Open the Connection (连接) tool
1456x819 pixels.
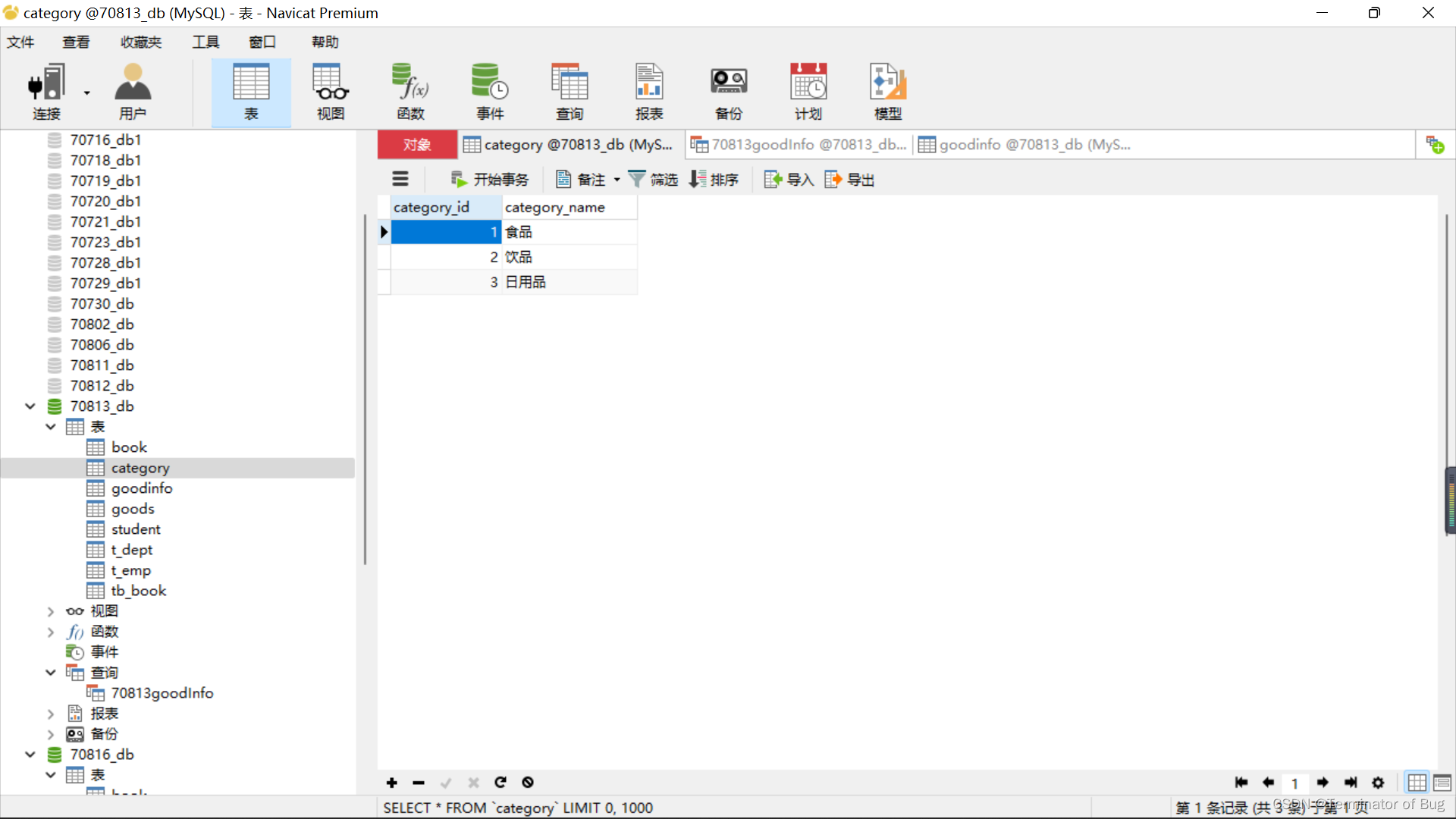46,92
